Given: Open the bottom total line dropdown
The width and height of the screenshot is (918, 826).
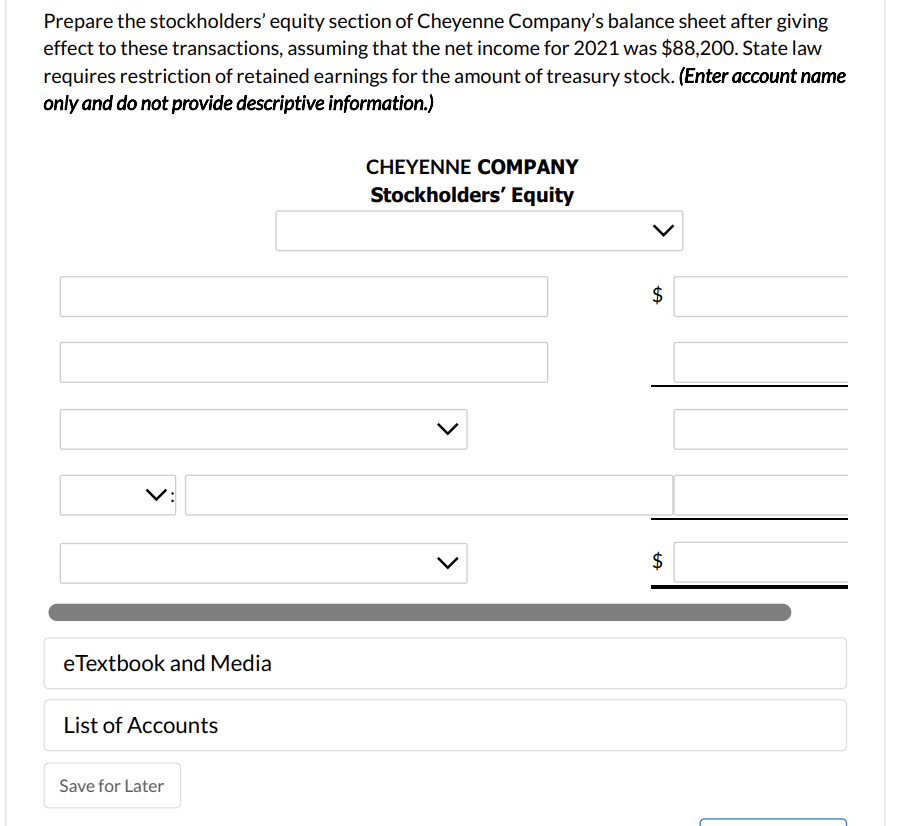Looking at the screenshot, I should pos(263,562).
